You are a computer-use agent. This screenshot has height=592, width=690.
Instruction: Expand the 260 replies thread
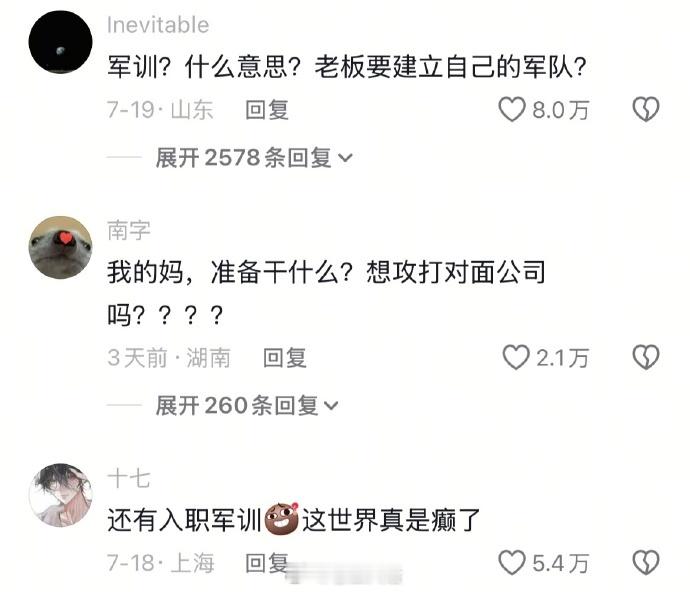247,405
